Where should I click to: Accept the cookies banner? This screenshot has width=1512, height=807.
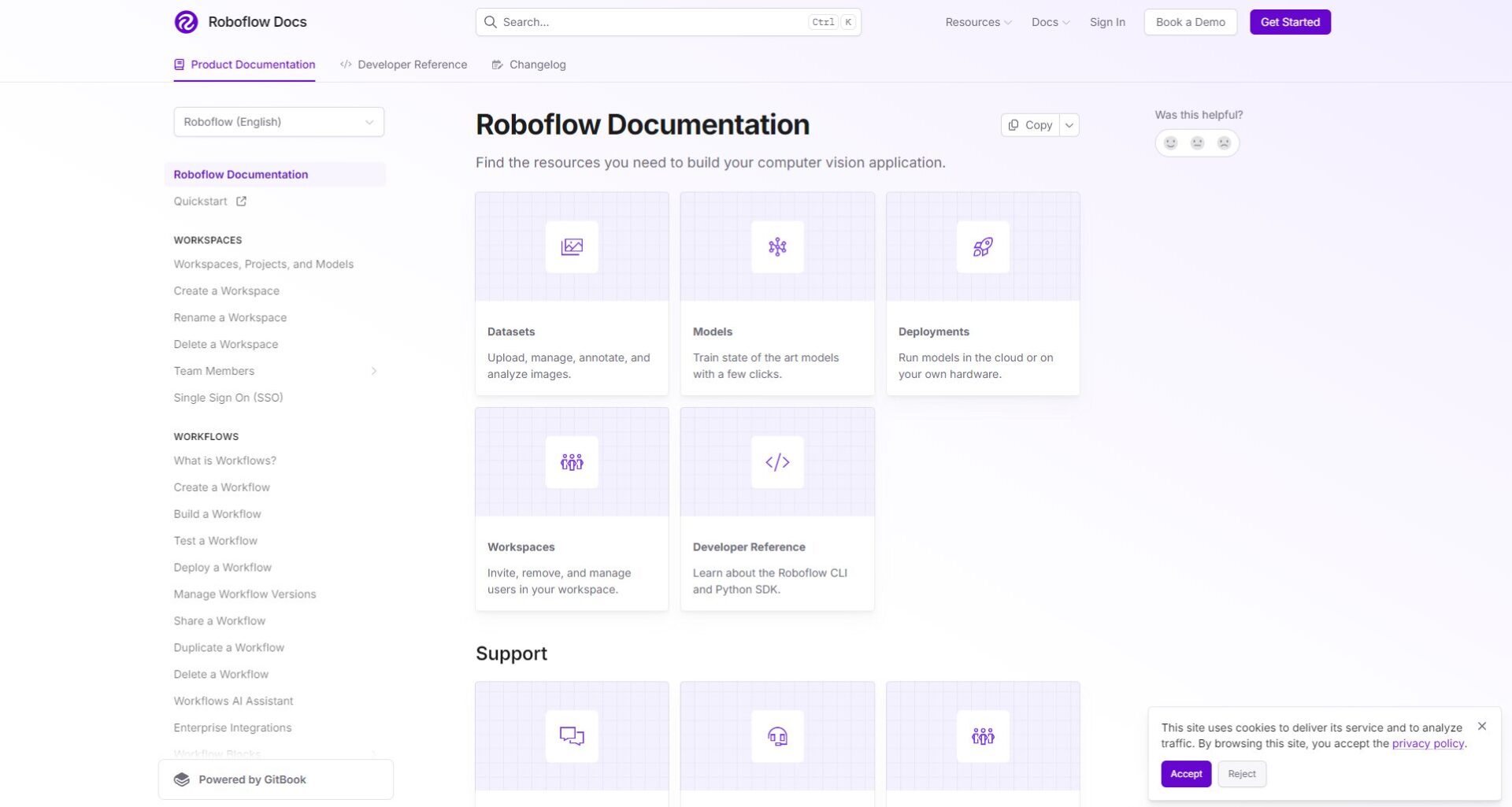[1186, 774]
